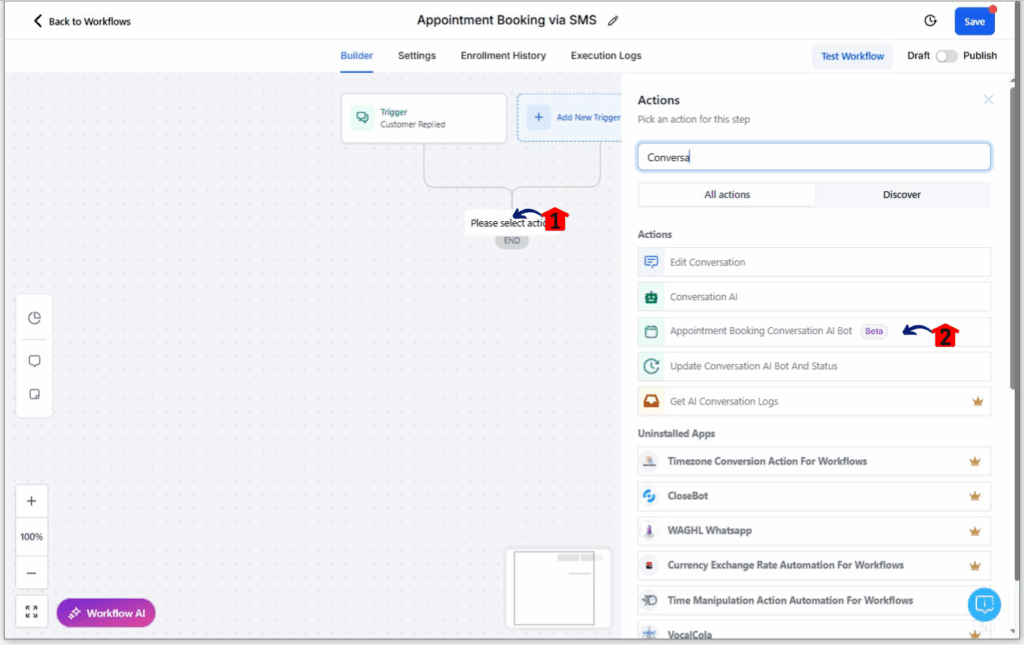This screenshot has height=645, width=1024.
Task: Click crown icon on WAGHL Whatsapp row
Action: pos(975,531)
